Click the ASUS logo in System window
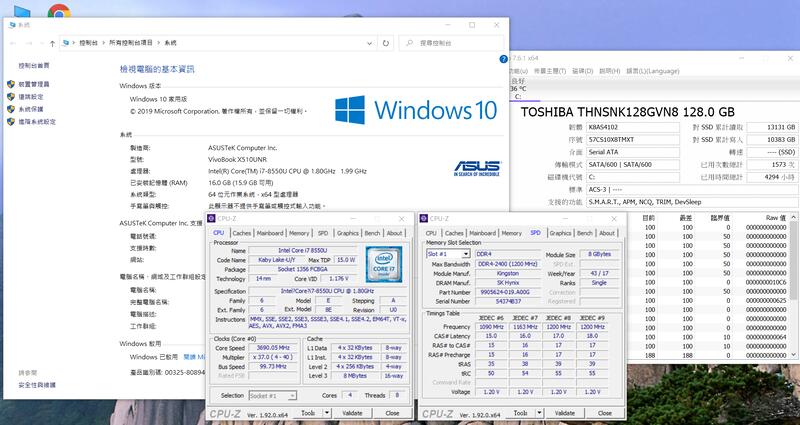Screen dimensions: 800x425 pyautogui.click(x=477, y=168)
